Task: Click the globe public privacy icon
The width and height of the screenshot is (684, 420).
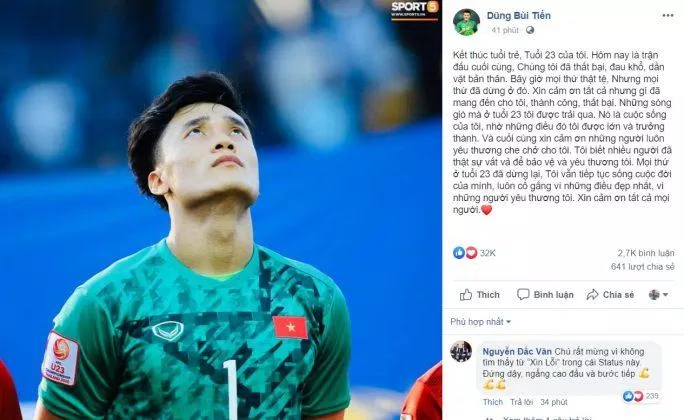Action: tap(530, 30)
